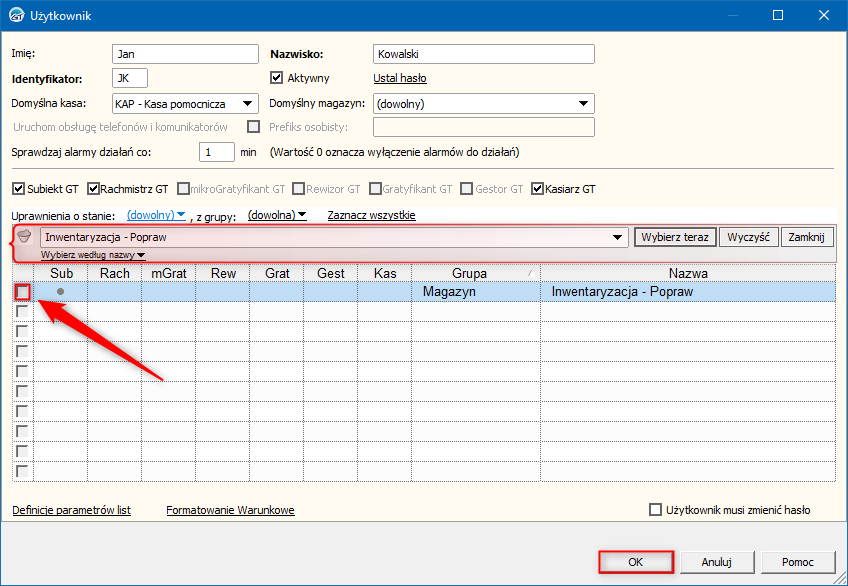Click the Ustal hasło link
Image resolution: width=848 pixels, height=586 pixels.
(400, 78)
